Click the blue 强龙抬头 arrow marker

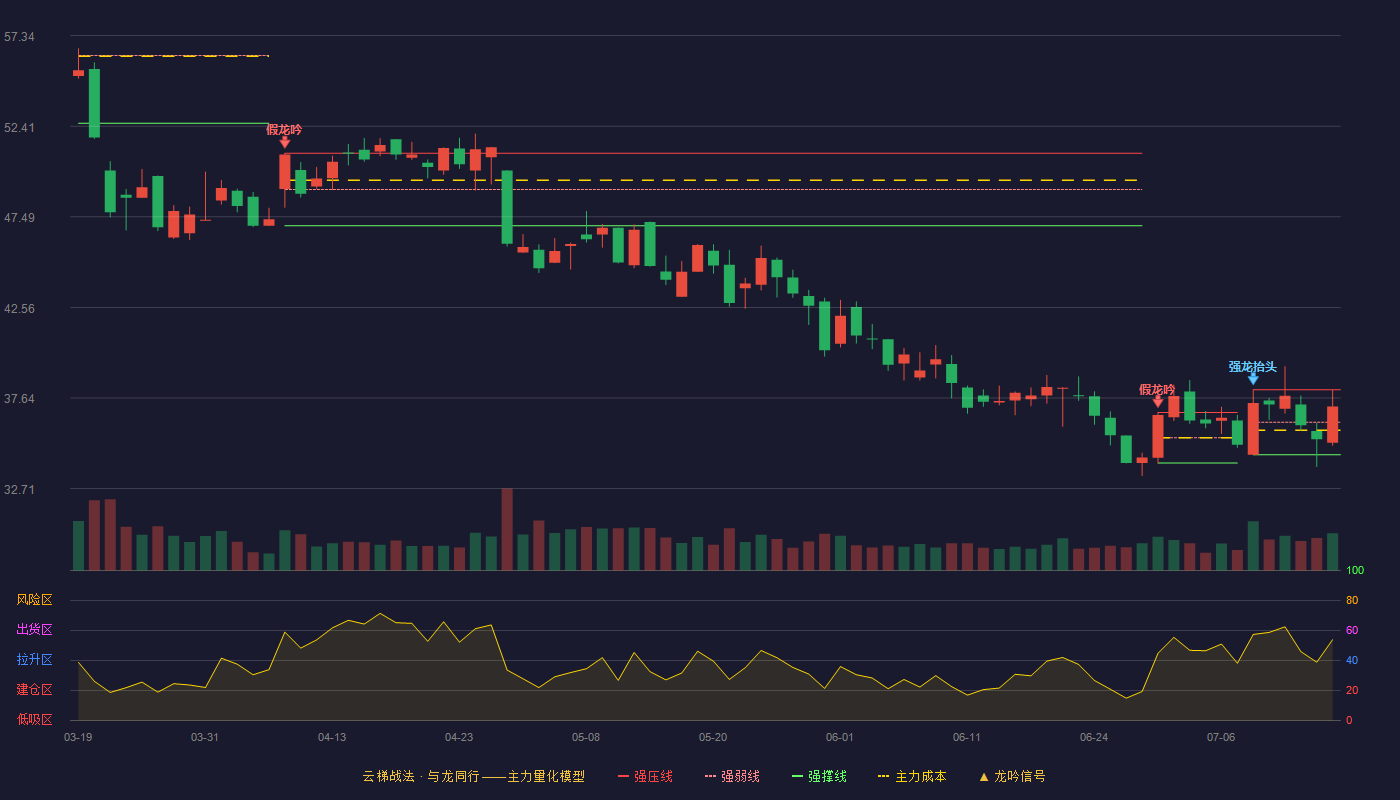click(x=1253, y=379)
